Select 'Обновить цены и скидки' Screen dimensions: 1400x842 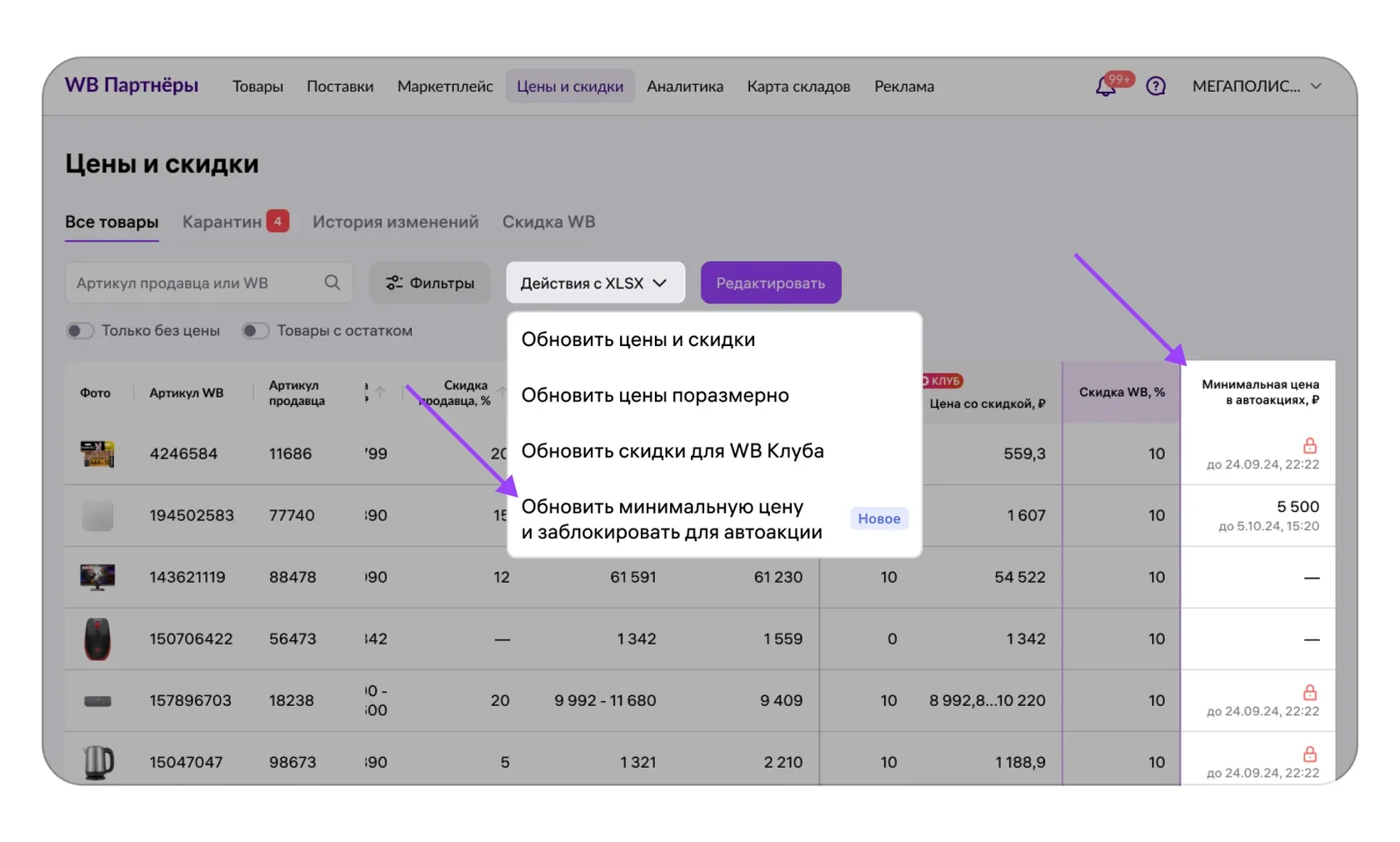[638, 339]
